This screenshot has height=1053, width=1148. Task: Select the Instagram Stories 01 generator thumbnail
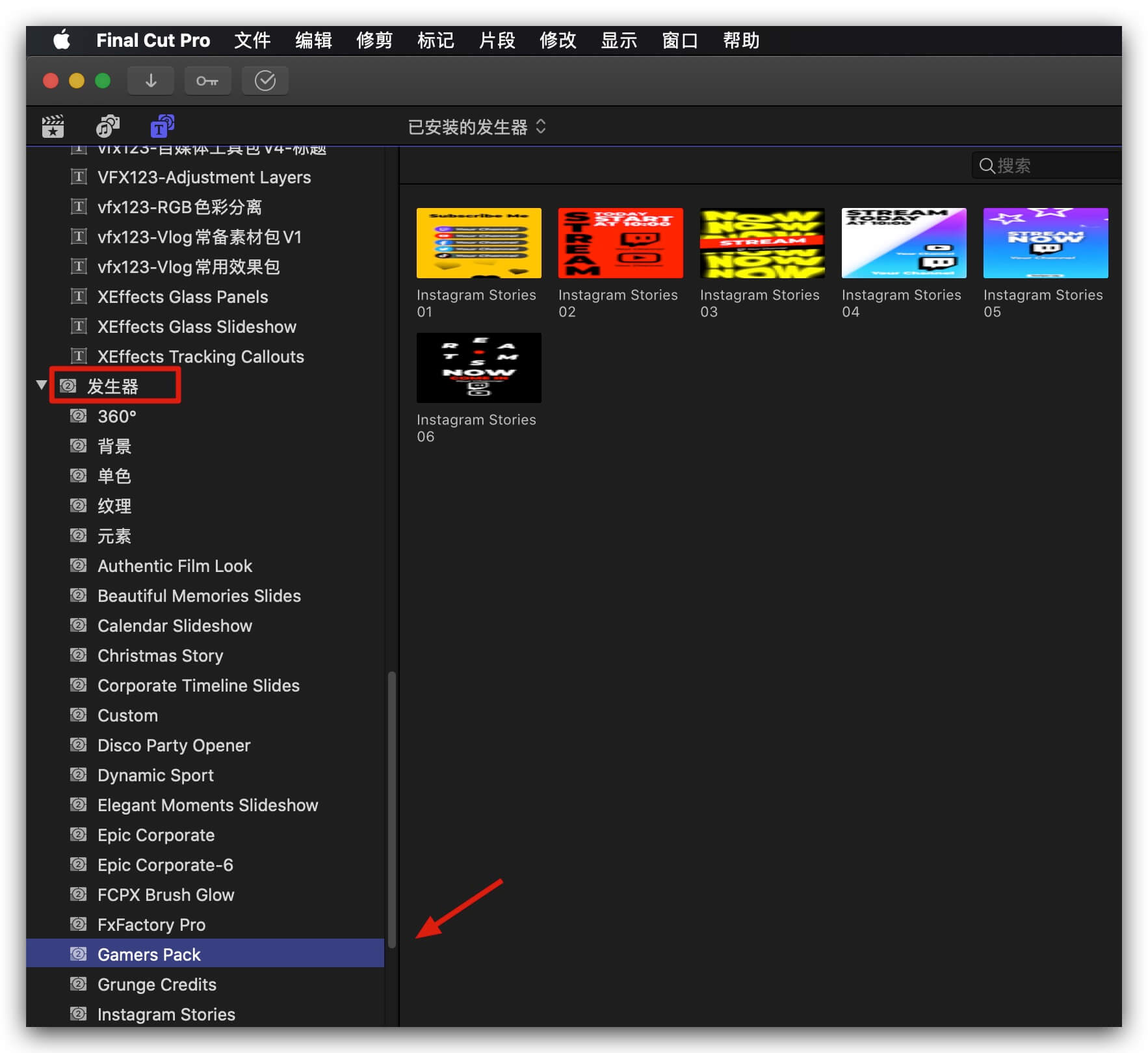(x=479, y=243)
